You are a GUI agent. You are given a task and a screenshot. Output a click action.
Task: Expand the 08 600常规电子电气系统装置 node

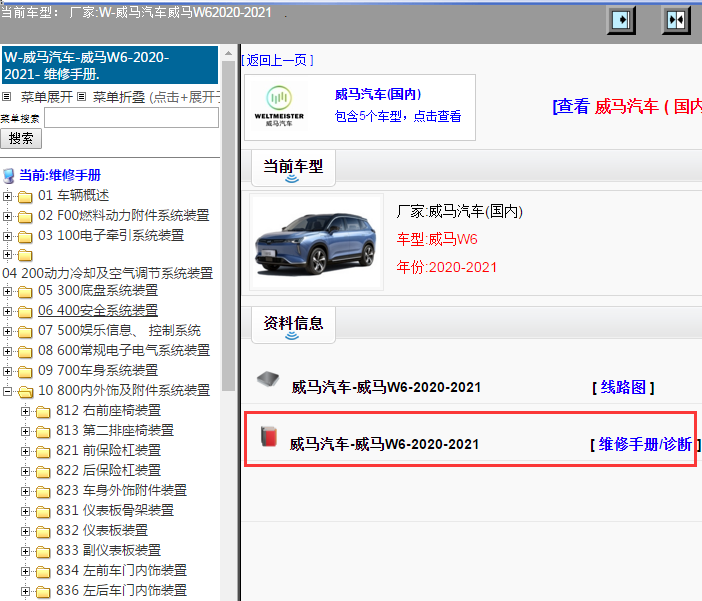pyautogui.click(x=7, y=352)
